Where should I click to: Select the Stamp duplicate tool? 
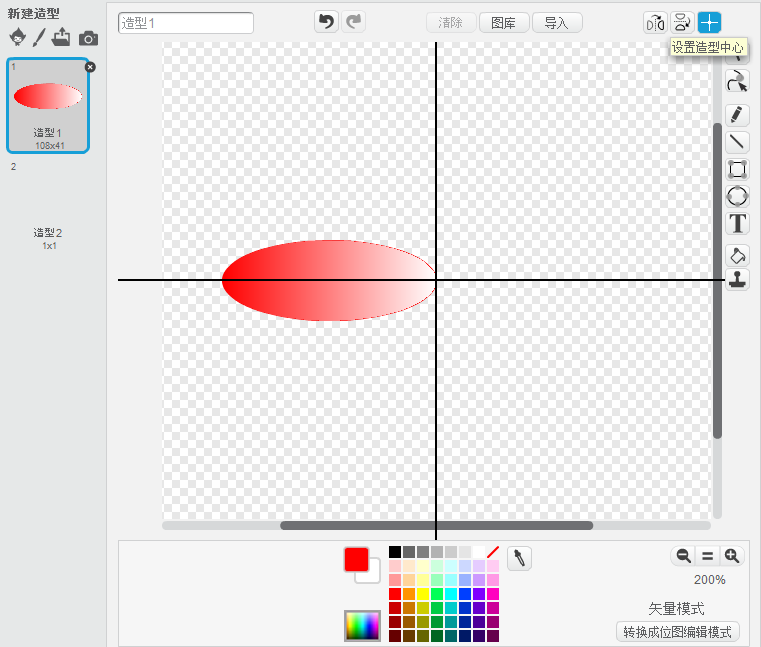737,280
